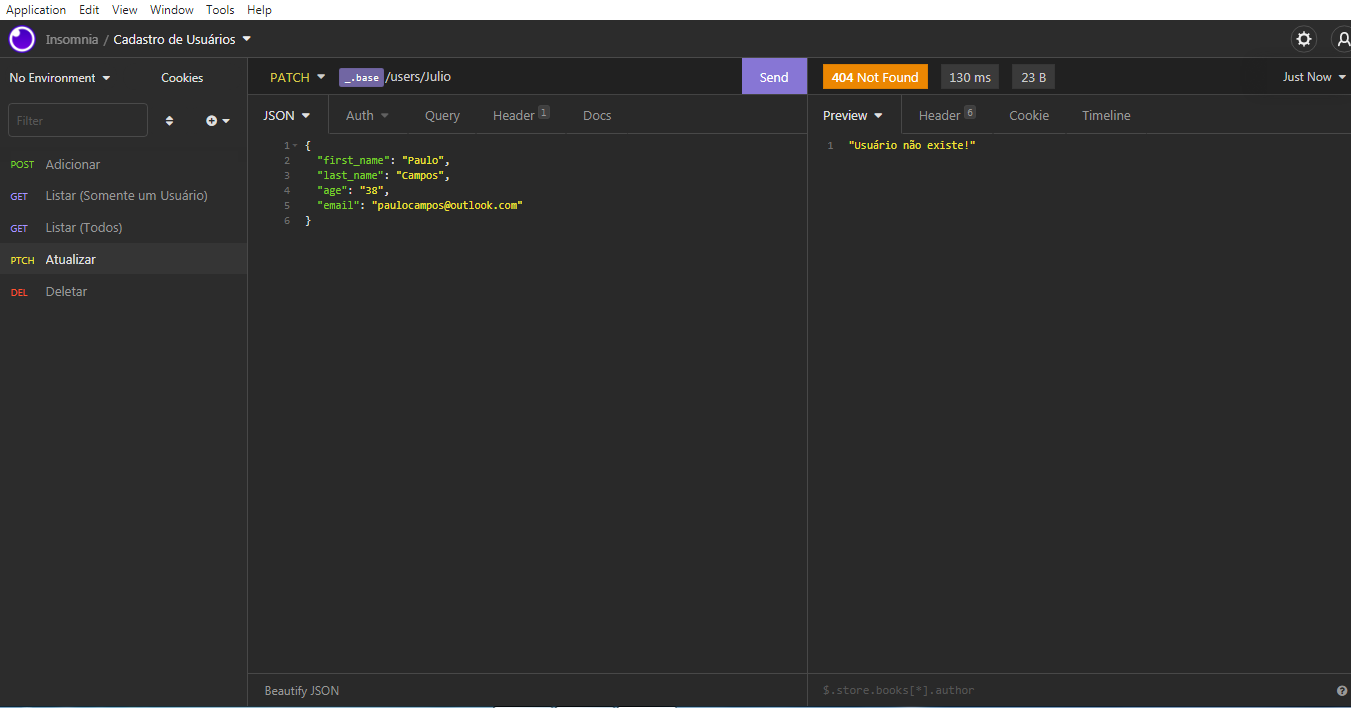Select the Deletar request
Image resolution: width=1351 pixels, height=708 pixels.
pyautogui.click(x=66, y=291)
